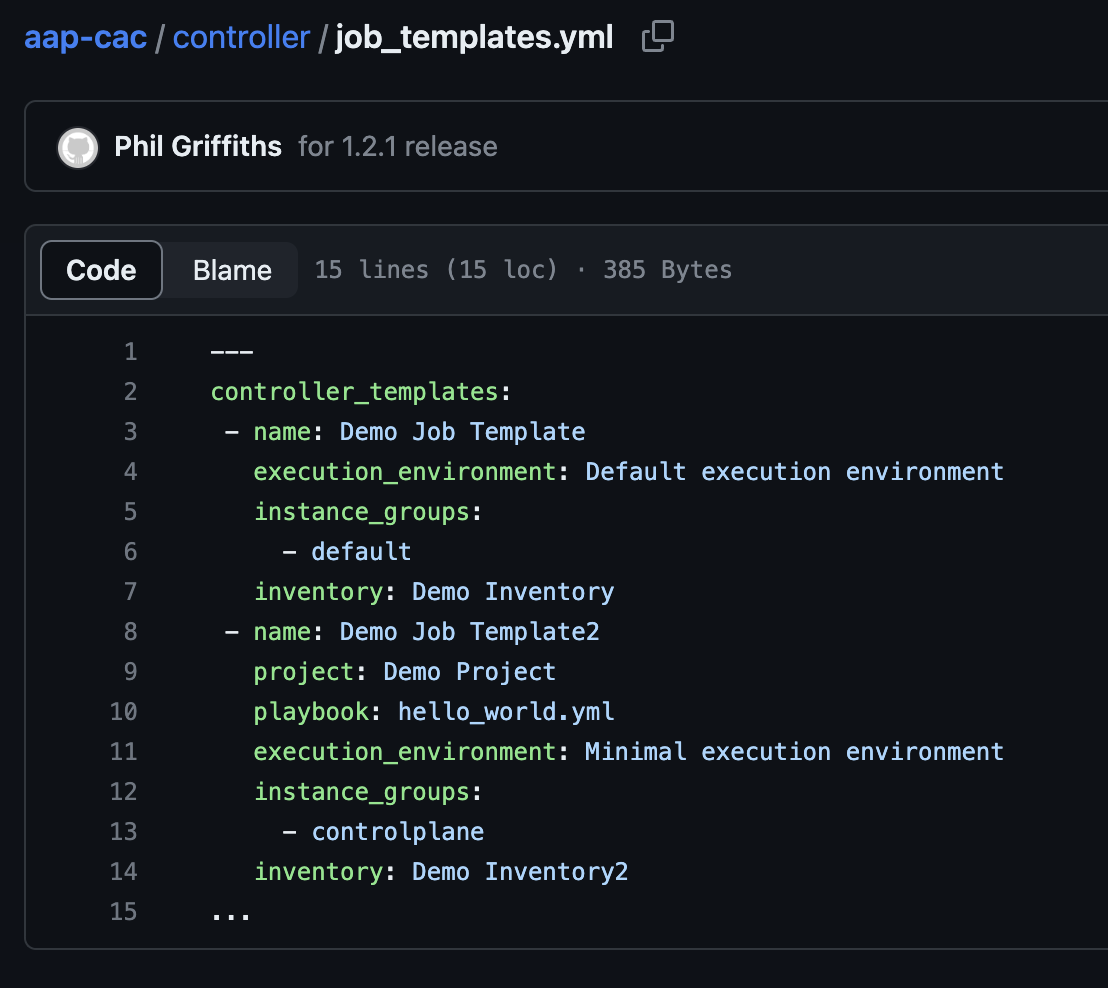The width and height of the screenshot is (1108, 988).
Task: Navigate to the controller folder breadcrumb
Action: pos(241,38)
